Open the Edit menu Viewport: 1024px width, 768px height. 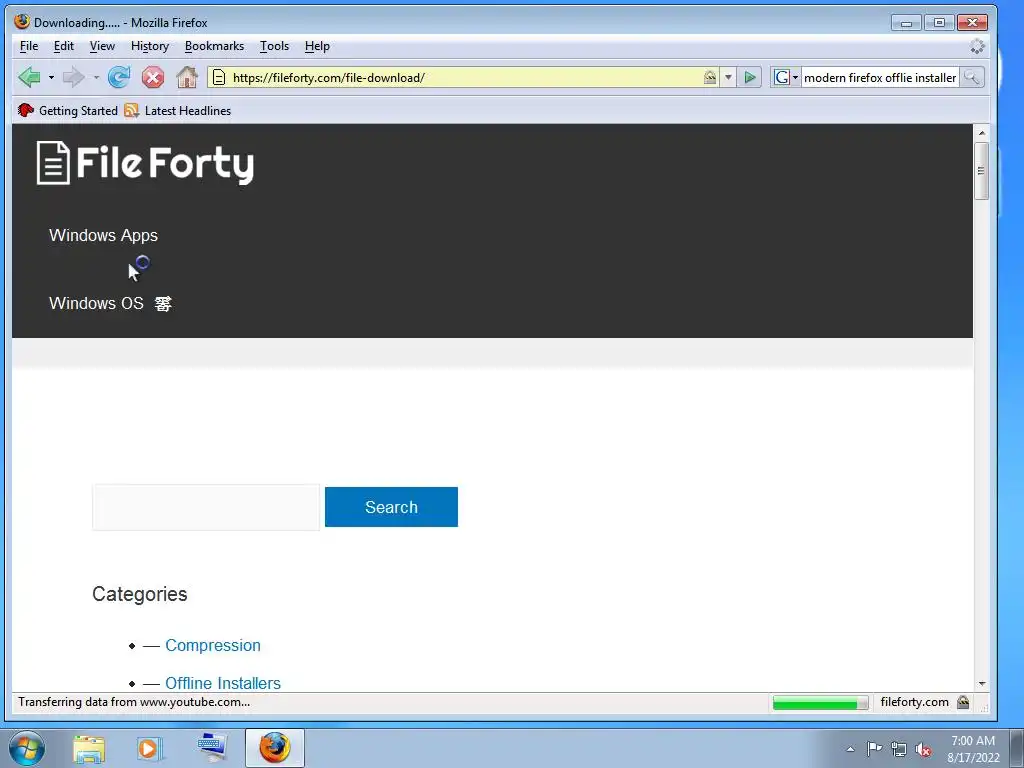63,46
